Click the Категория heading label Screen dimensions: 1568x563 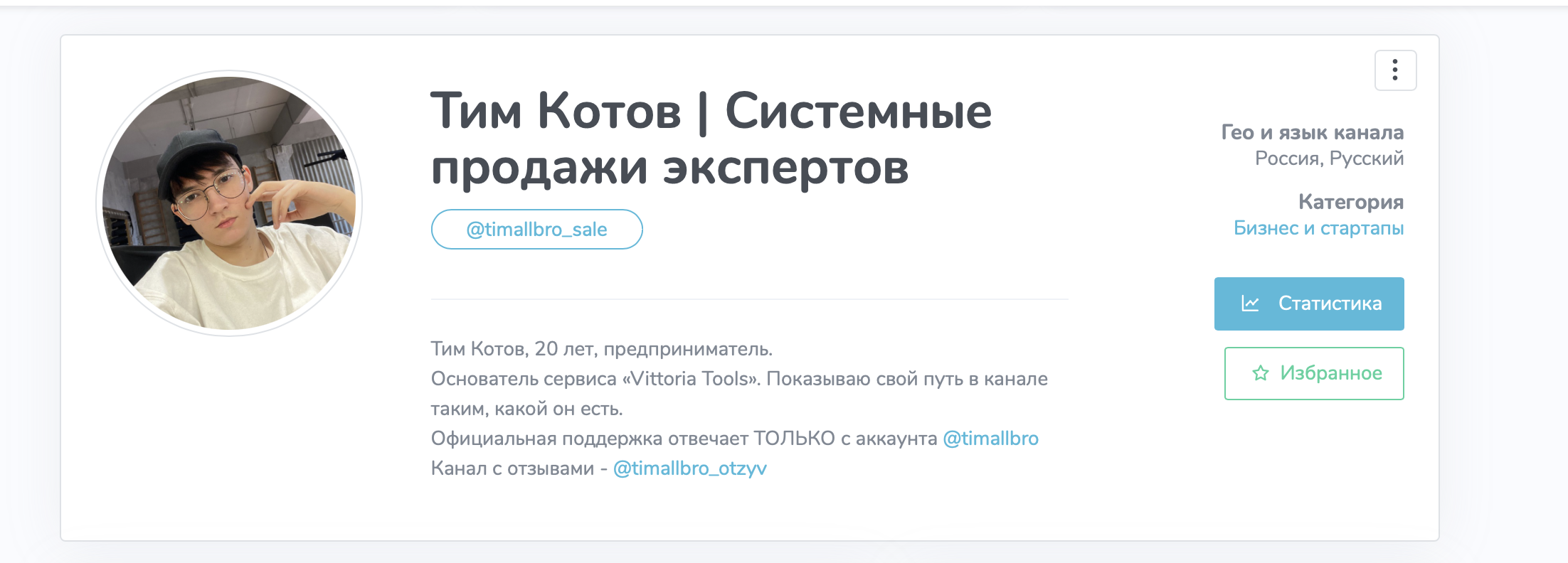point(1350,202)
